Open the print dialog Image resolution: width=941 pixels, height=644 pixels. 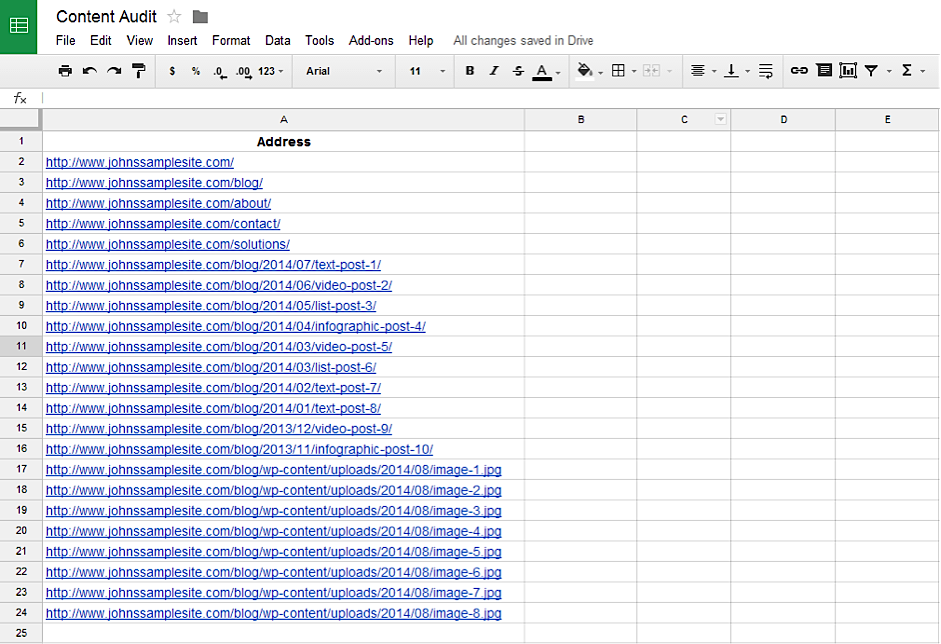65,71
